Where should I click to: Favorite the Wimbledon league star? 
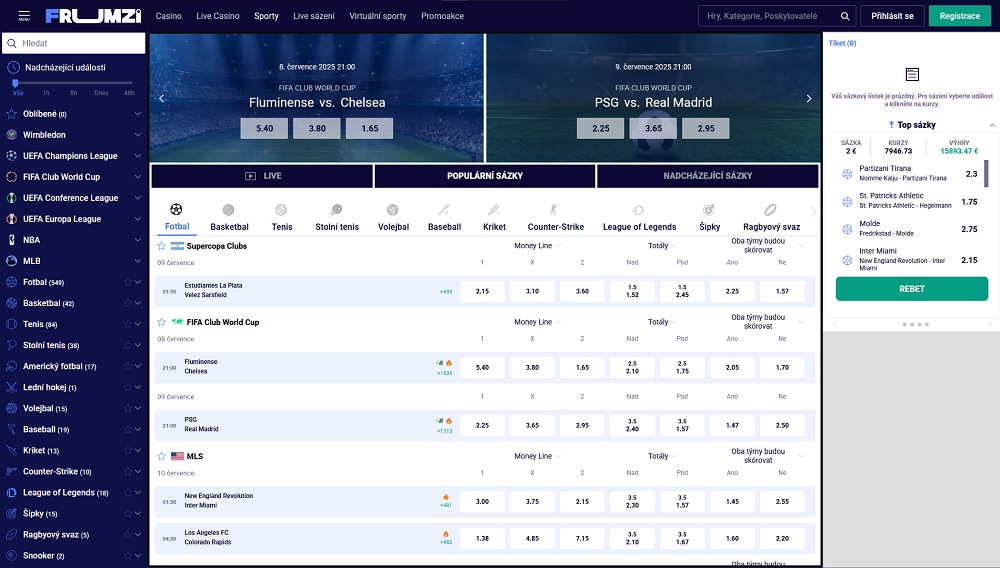click(x=127, y=135)
